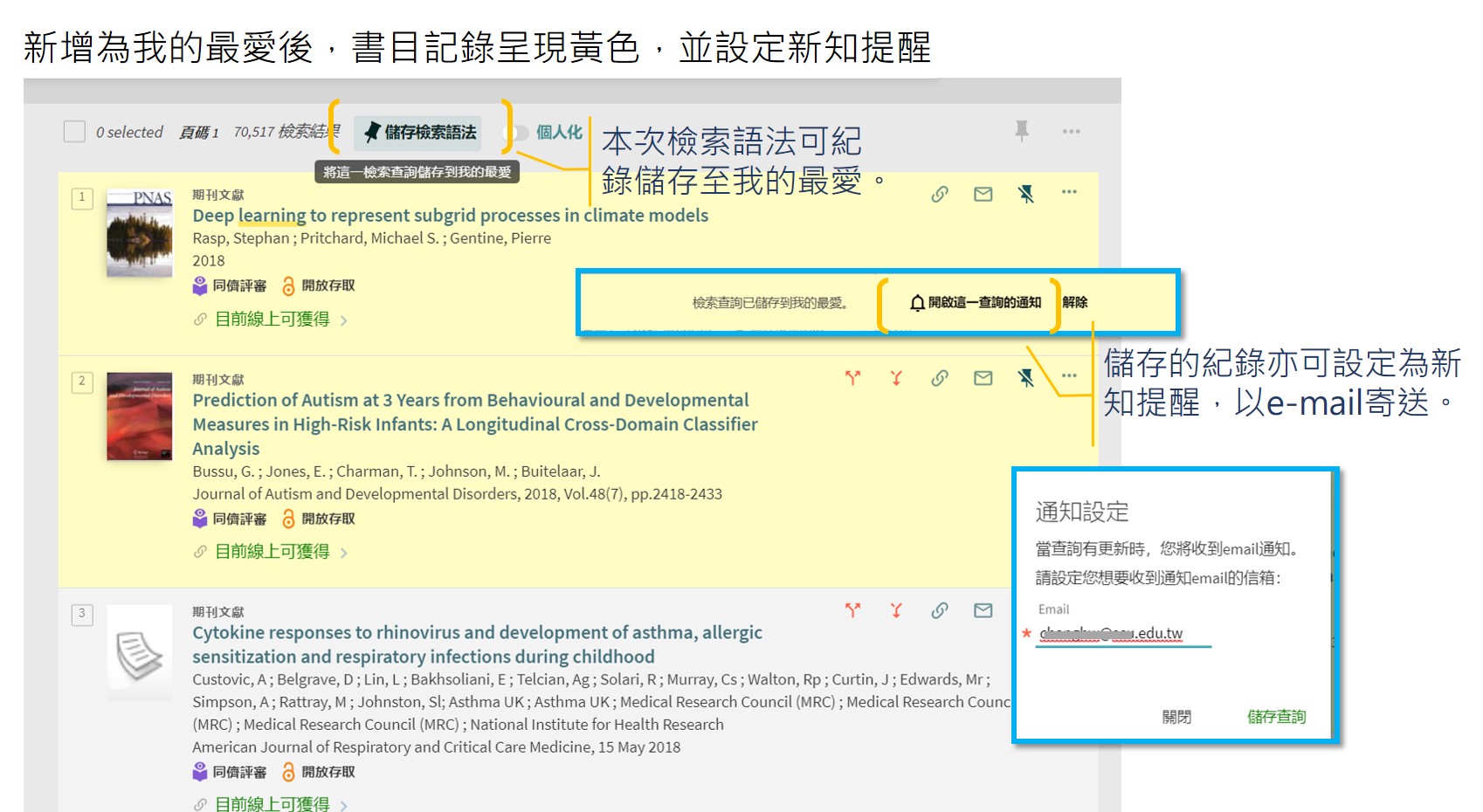Open permalink for Deep learning article
This screenshot has height=812, width=1483.
[x=940, y=194]
